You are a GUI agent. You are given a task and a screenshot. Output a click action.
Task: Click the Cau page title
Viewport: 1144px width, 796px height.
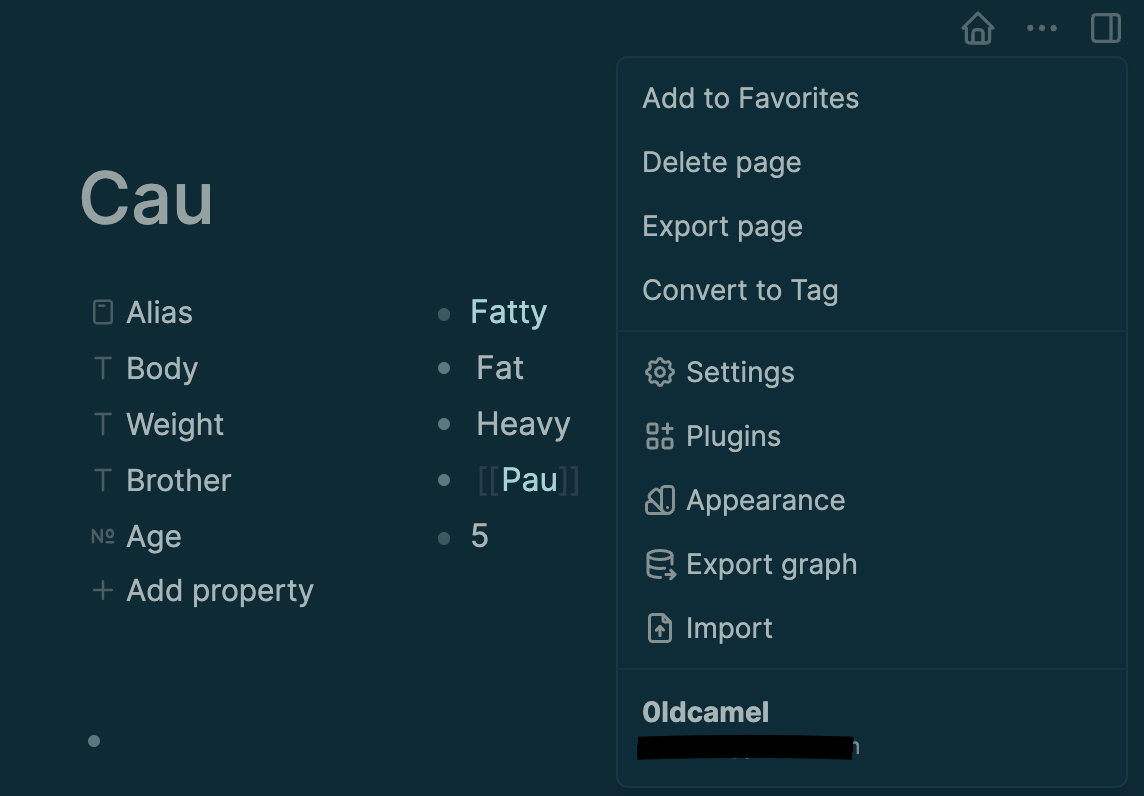(146, 198)
